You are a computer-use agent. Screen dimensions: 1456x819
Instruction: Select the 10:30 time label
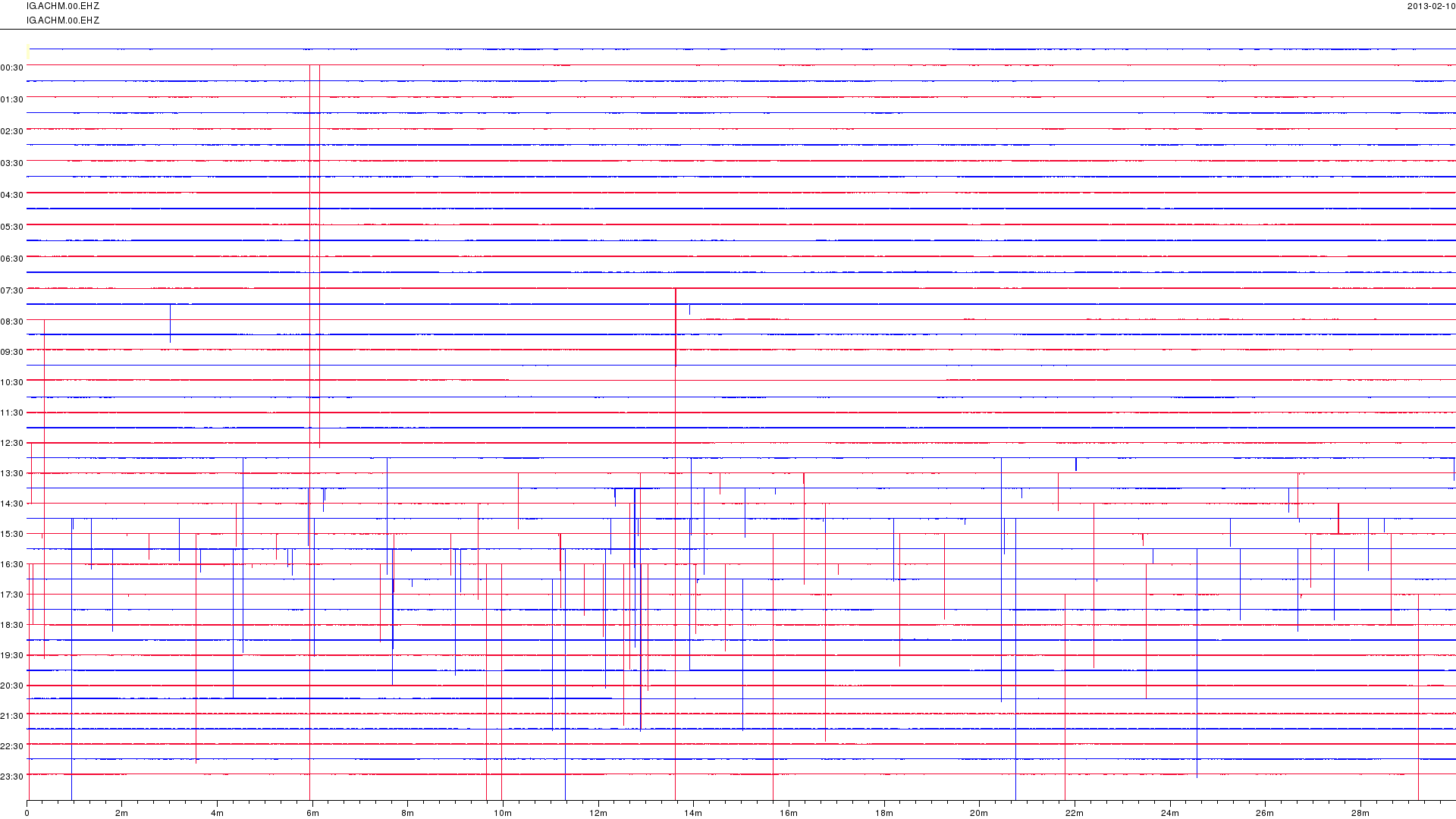coord(12,382)
